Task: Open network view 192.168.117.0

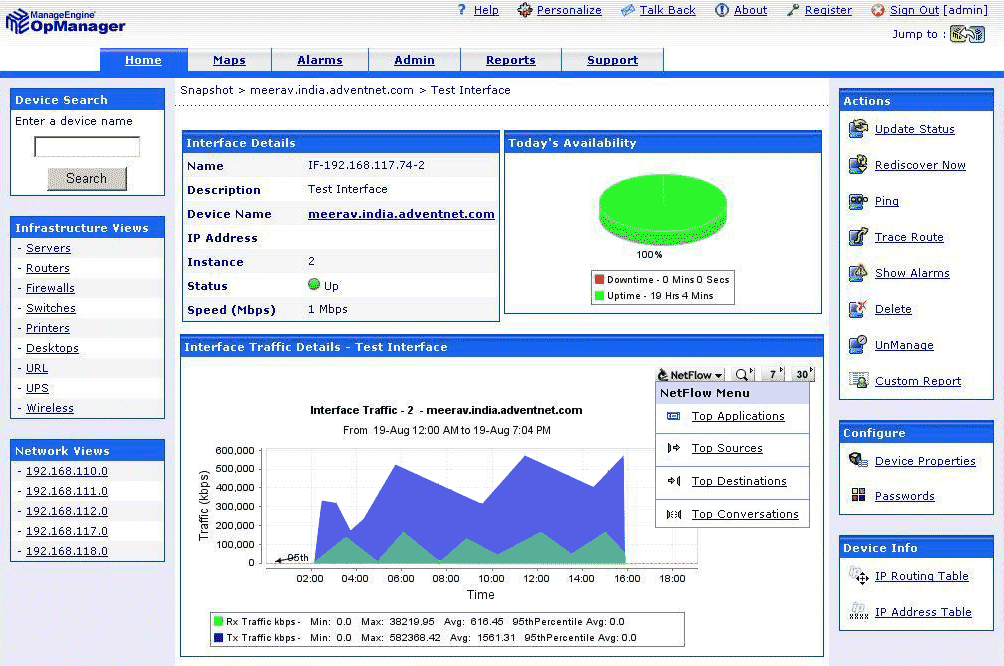Action: click(67, 531)
